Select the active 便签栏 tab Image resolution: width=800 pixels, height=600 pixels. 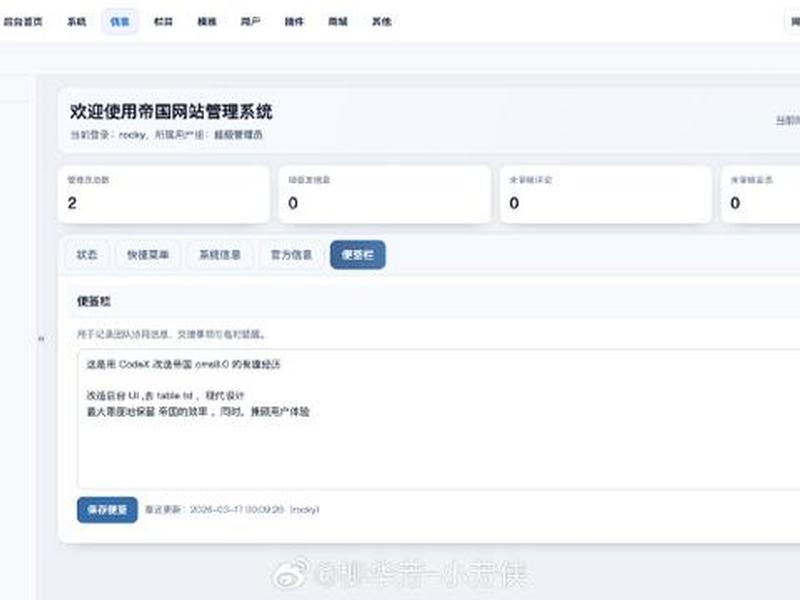pos(358,255)
